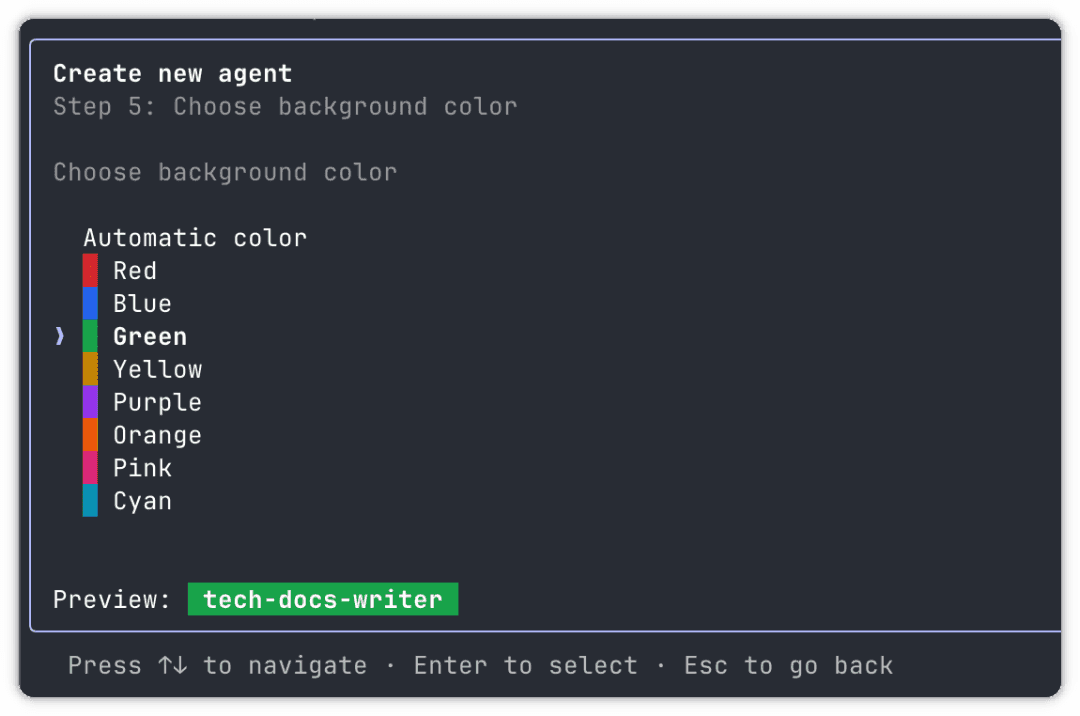Click the green color swatch
1080x716 pixels.
[90, 337]
